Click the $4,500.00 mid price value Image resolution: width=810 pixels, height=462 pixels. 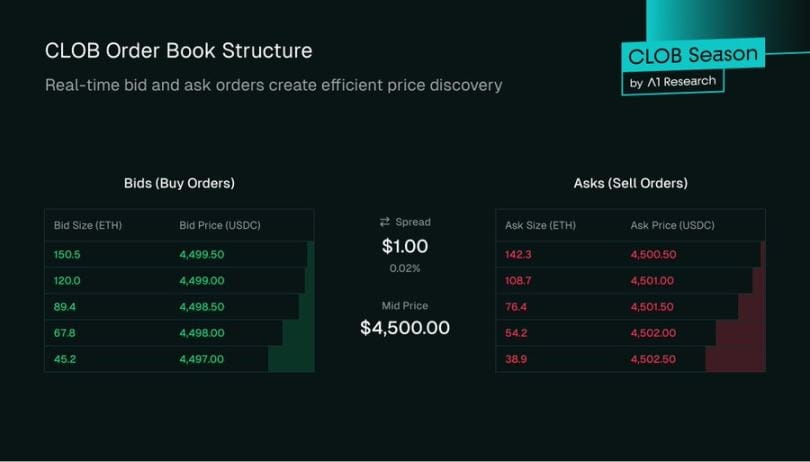tap(405, 327)
